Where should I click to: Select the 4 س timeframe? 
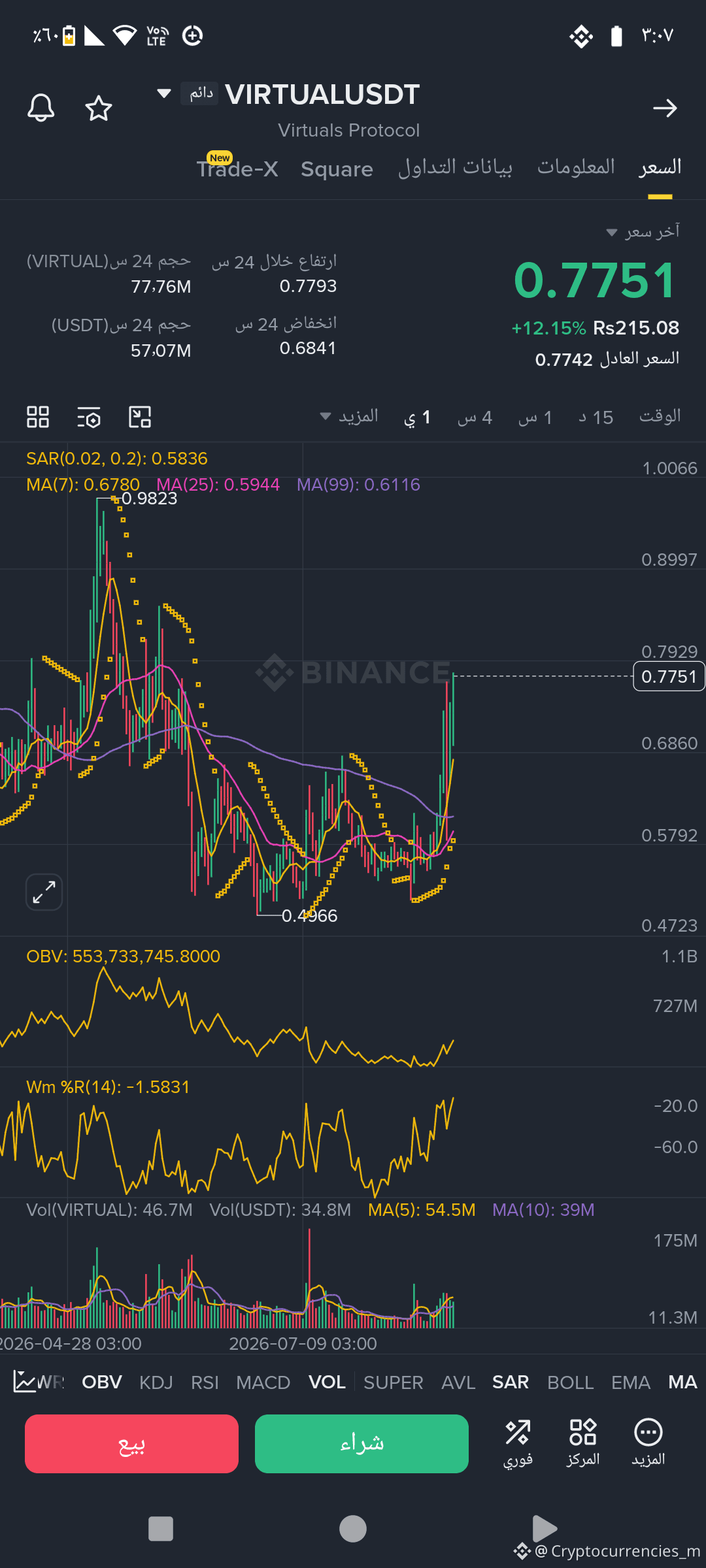tap(475, 417)
